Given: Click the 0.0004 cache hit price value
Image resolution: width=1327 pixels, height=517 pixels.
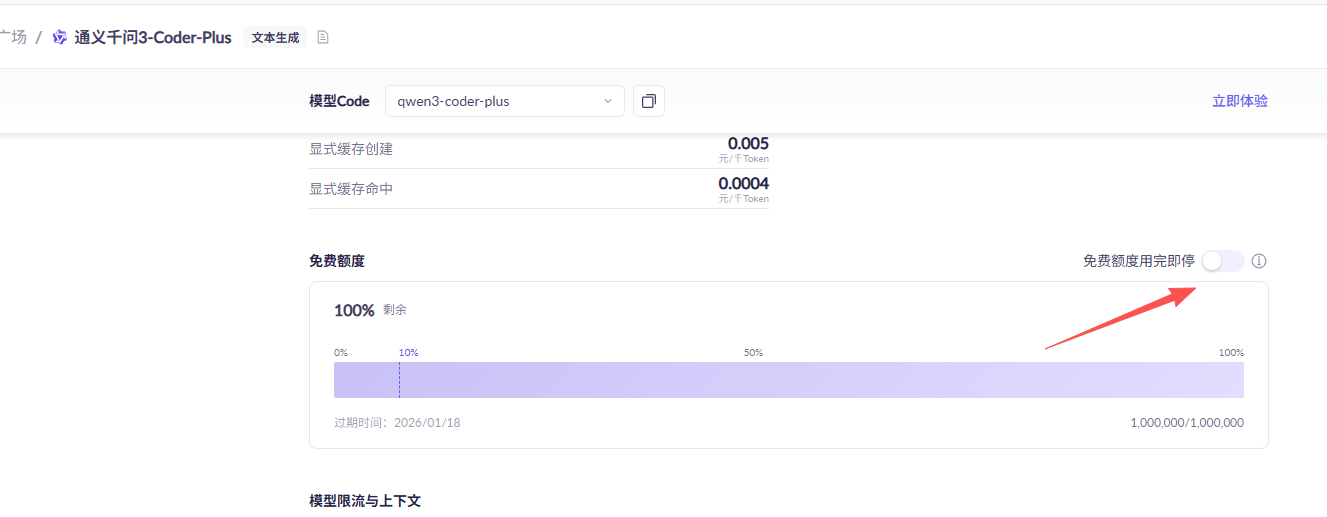Looking at the screenshot, I should click(x=743, y=184).
